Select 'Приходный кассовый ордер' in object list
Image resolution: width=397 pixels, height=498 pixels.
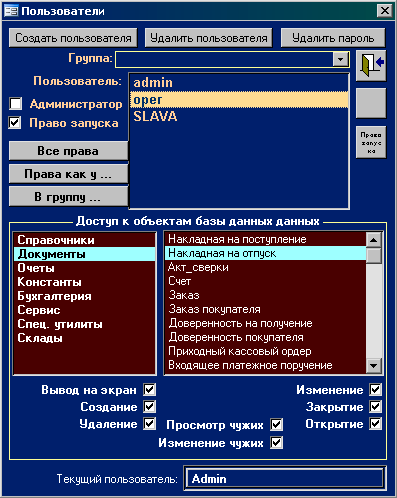pyautogui.click(x=265, y=351)
